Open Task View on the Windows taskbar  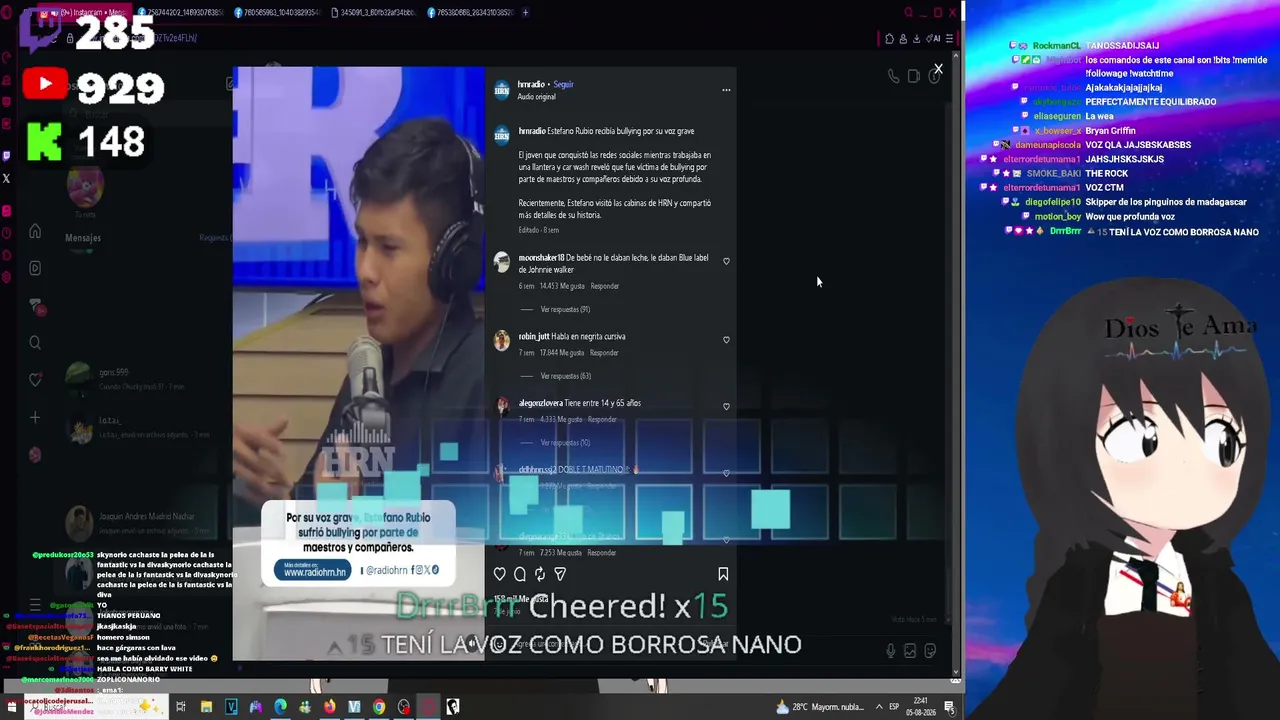[181, 707]
